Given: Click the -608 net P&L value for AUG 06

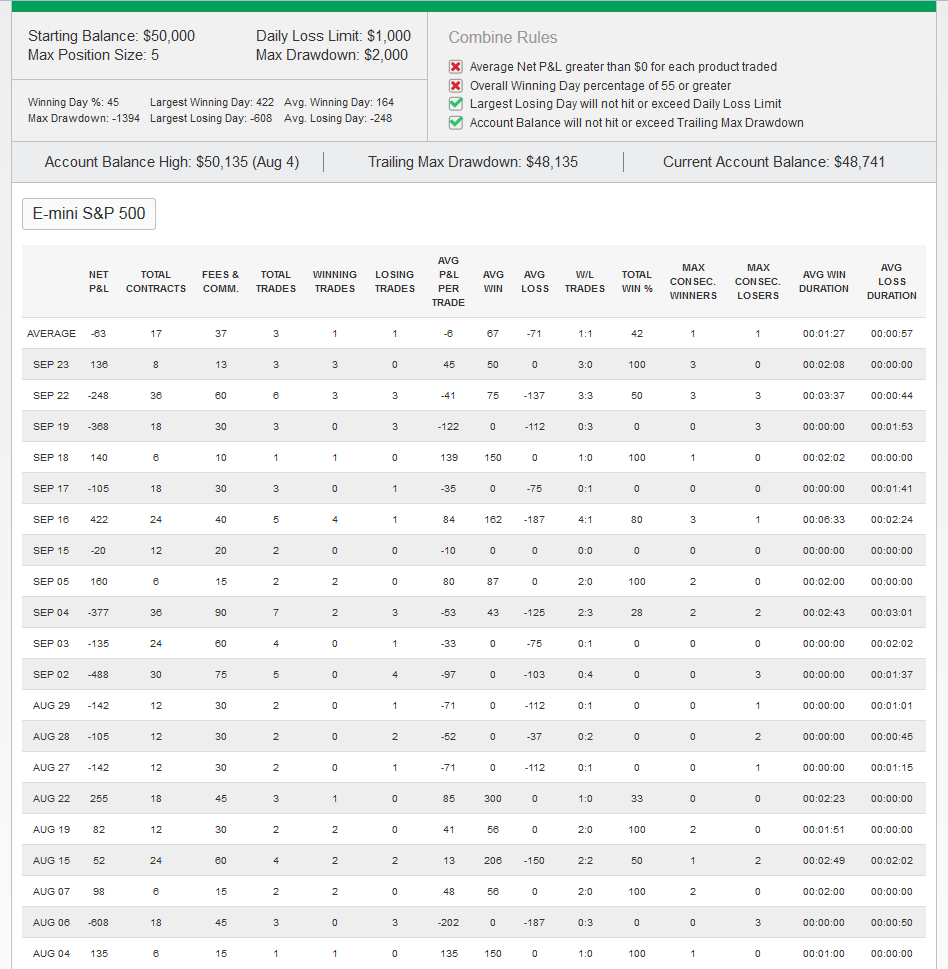Looking at the screenshot, I should pos(98,923).
